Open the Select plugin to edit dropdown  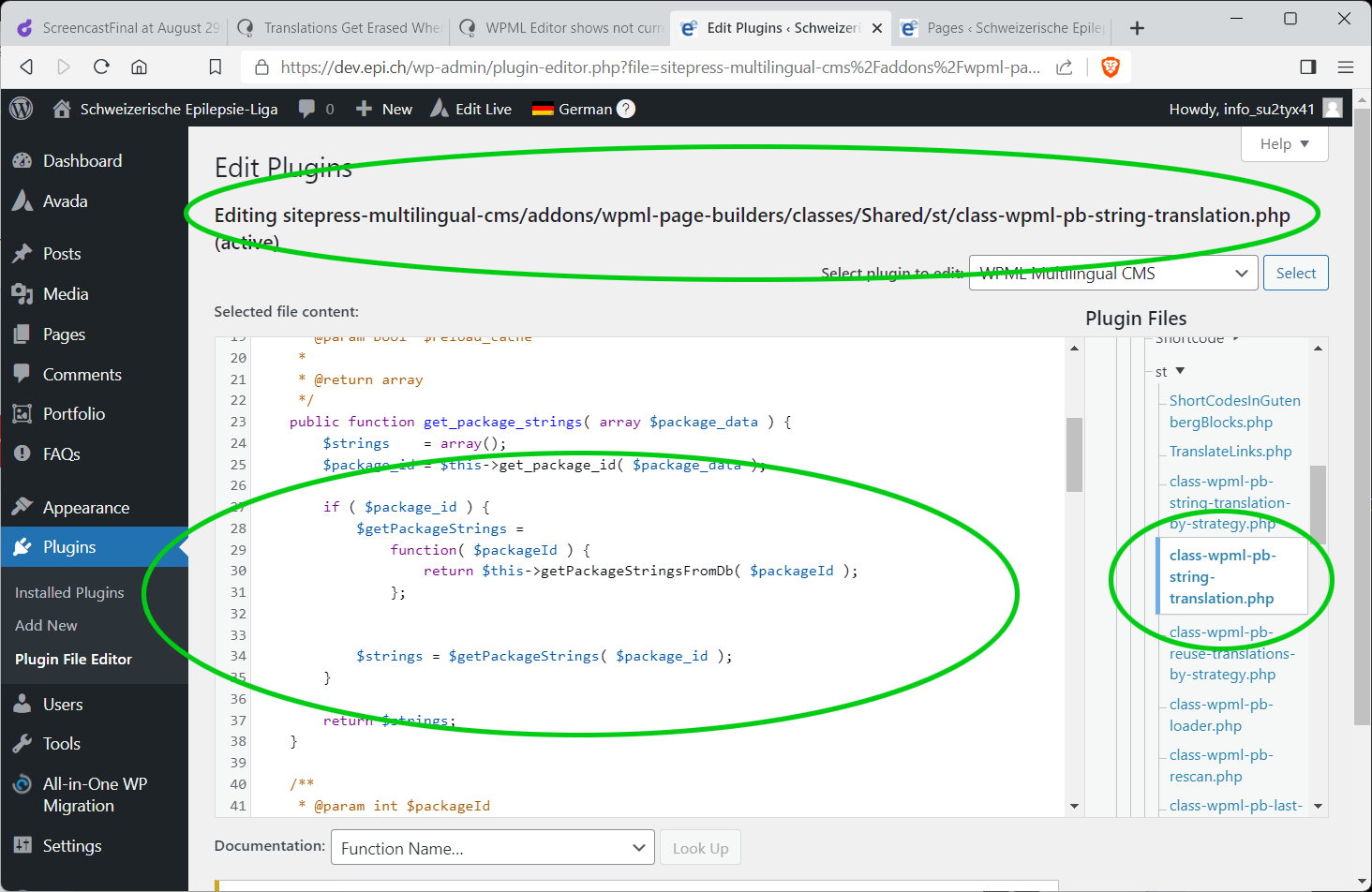point(1113,274)
